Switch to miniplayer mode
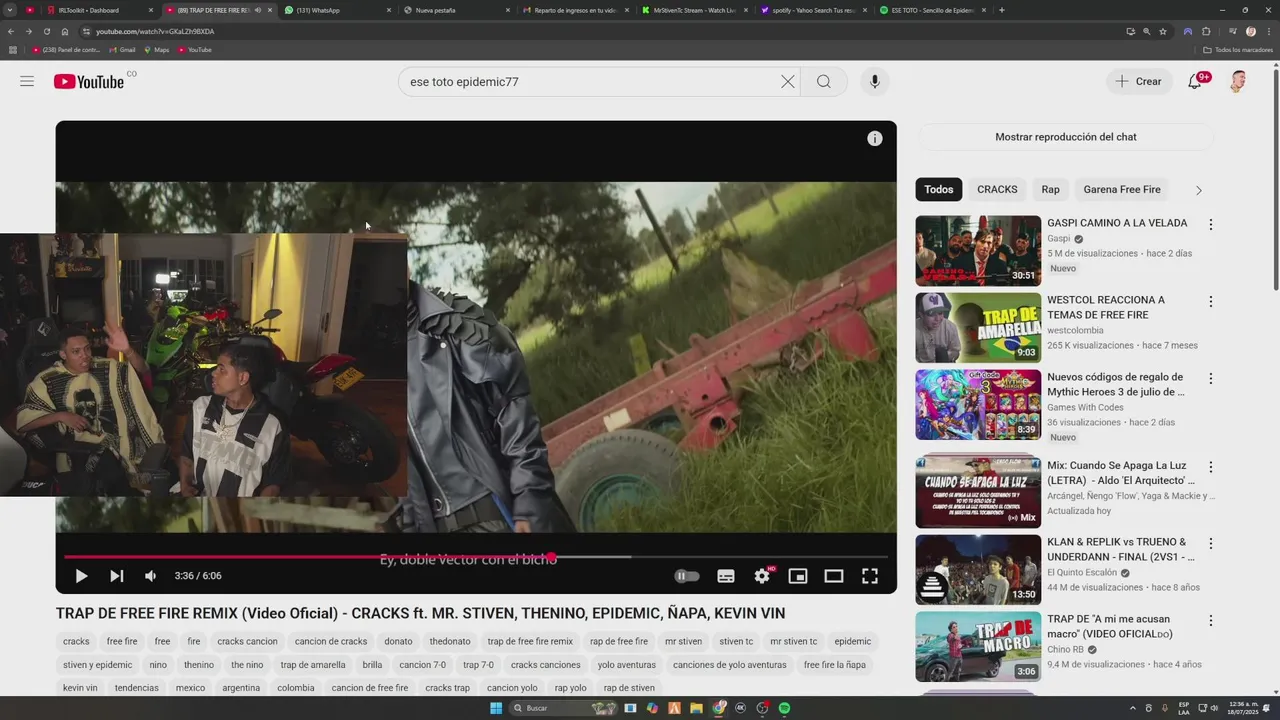This screenshot has height=720, width=1280. pyautogui.click(x=798, y=576)
